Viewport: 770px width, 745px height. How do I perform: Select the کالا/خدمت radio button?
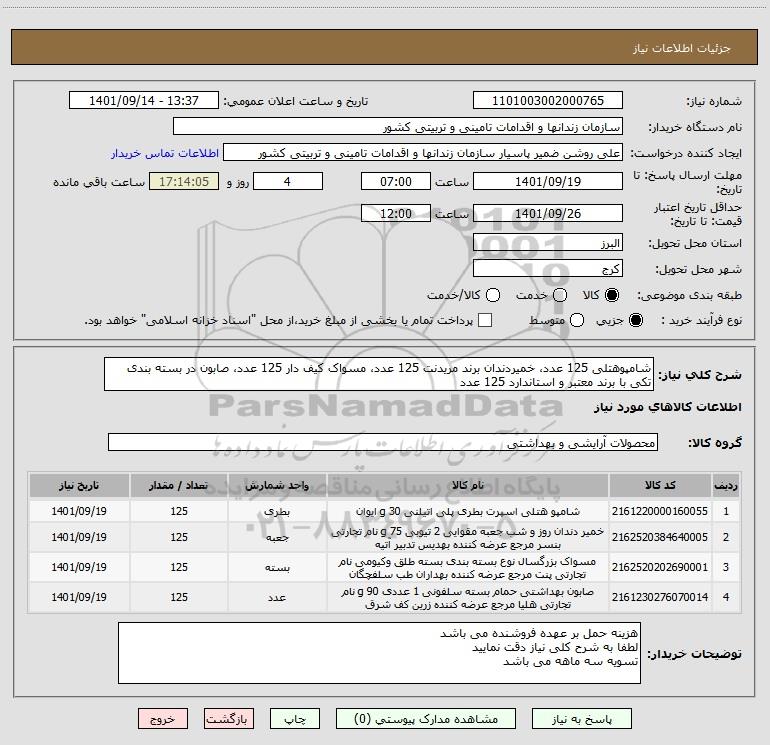(x=493, y=295)
